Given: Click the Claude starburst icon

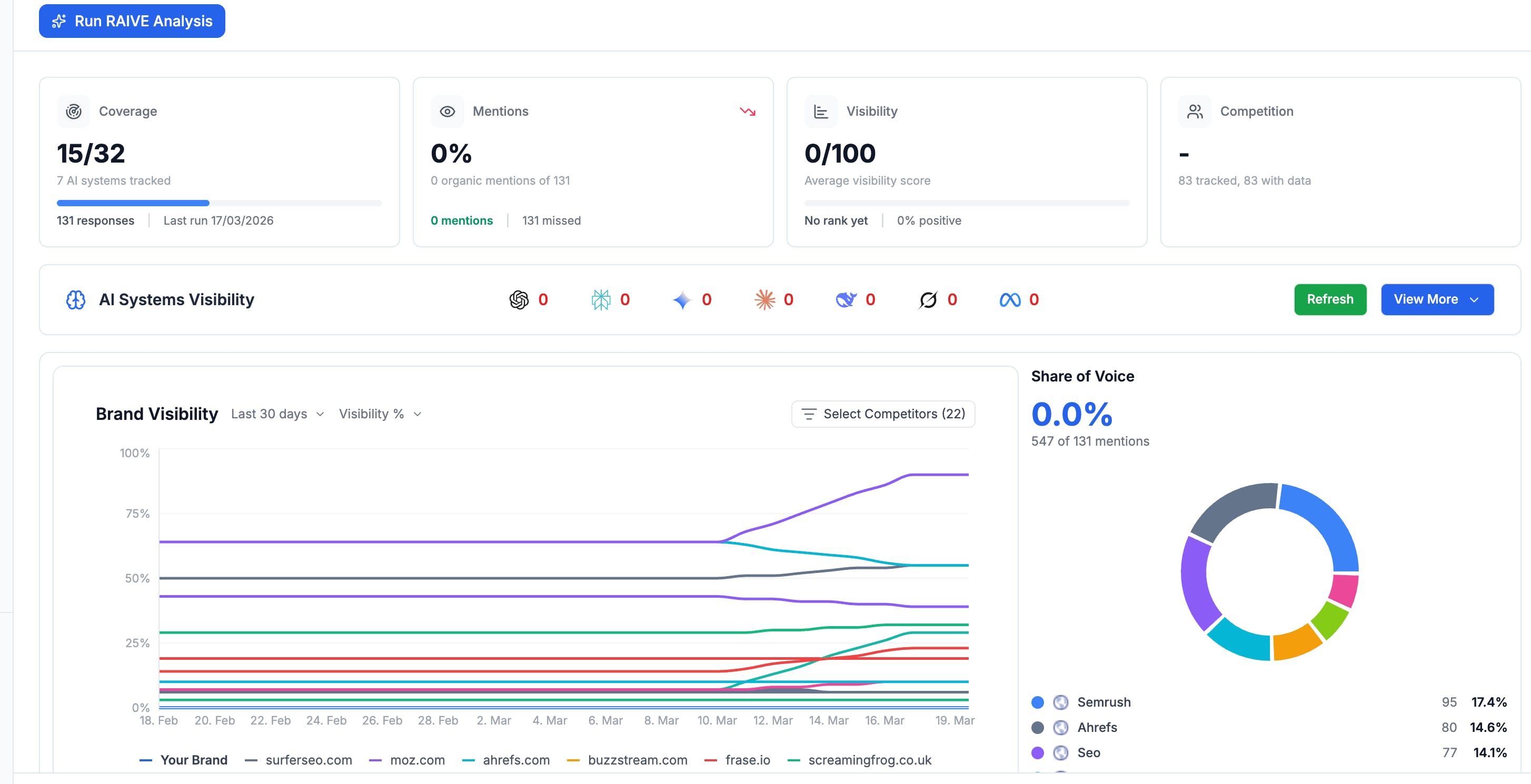Looking at the screenshot, I should [764, 300].
